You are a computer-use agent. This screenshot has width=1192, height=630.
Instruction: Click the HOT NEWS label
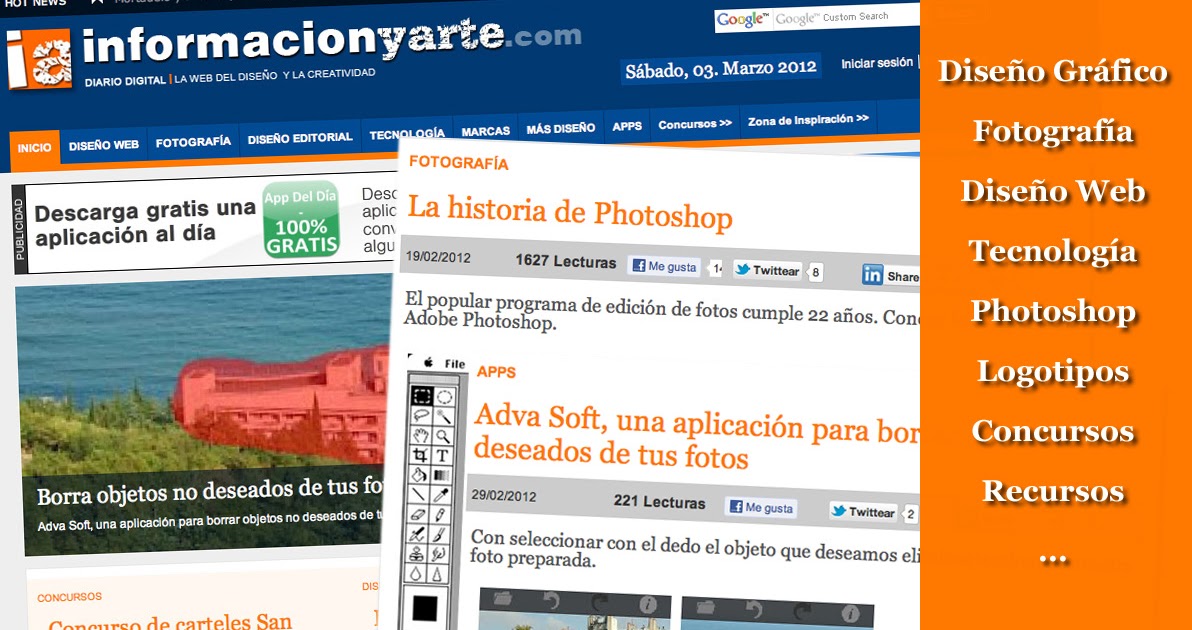click(35, 3)
